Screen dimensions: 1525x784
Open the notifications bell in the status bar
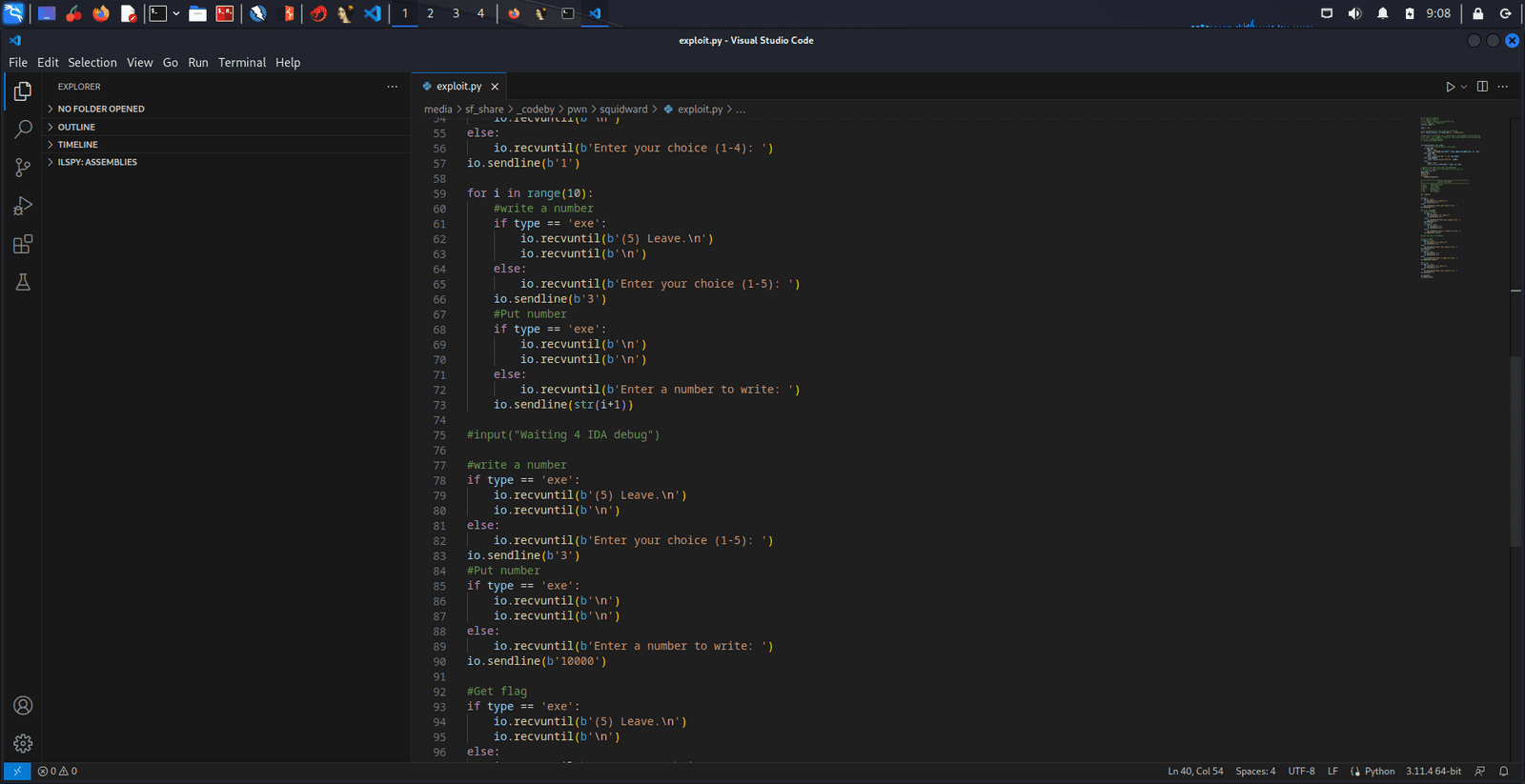[1504, 771]
